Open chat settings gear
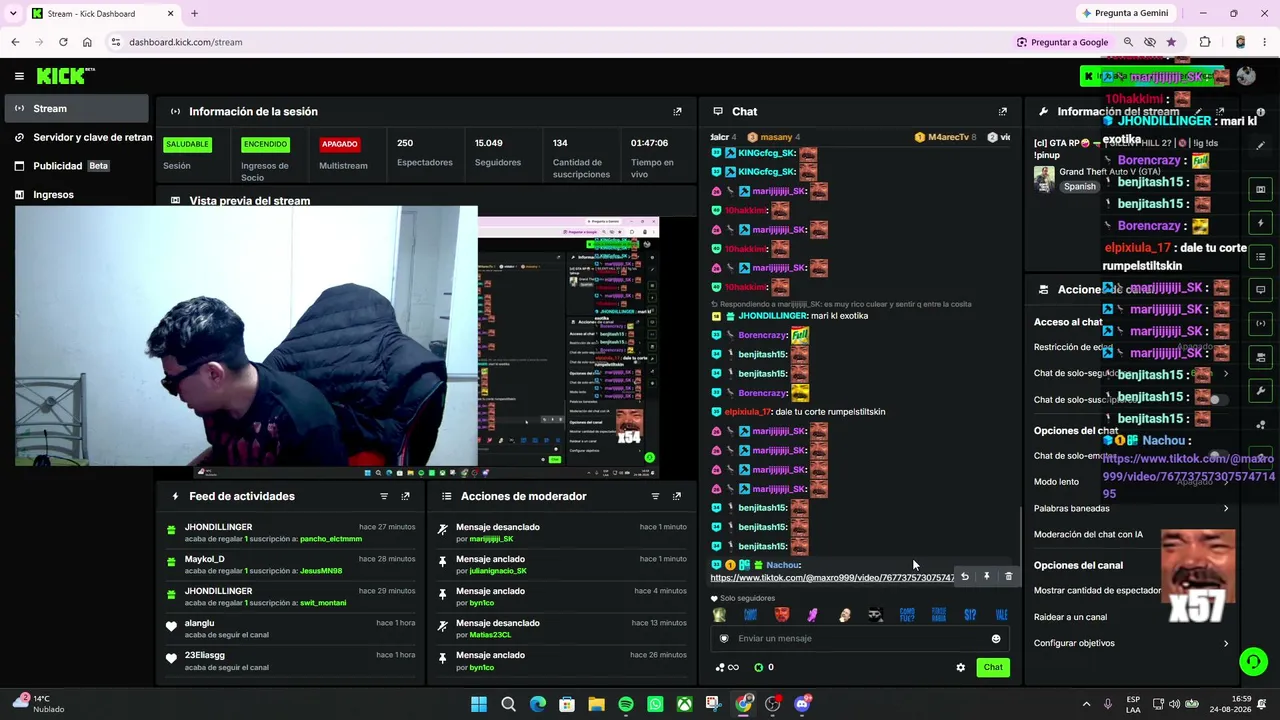 [961, 667]
